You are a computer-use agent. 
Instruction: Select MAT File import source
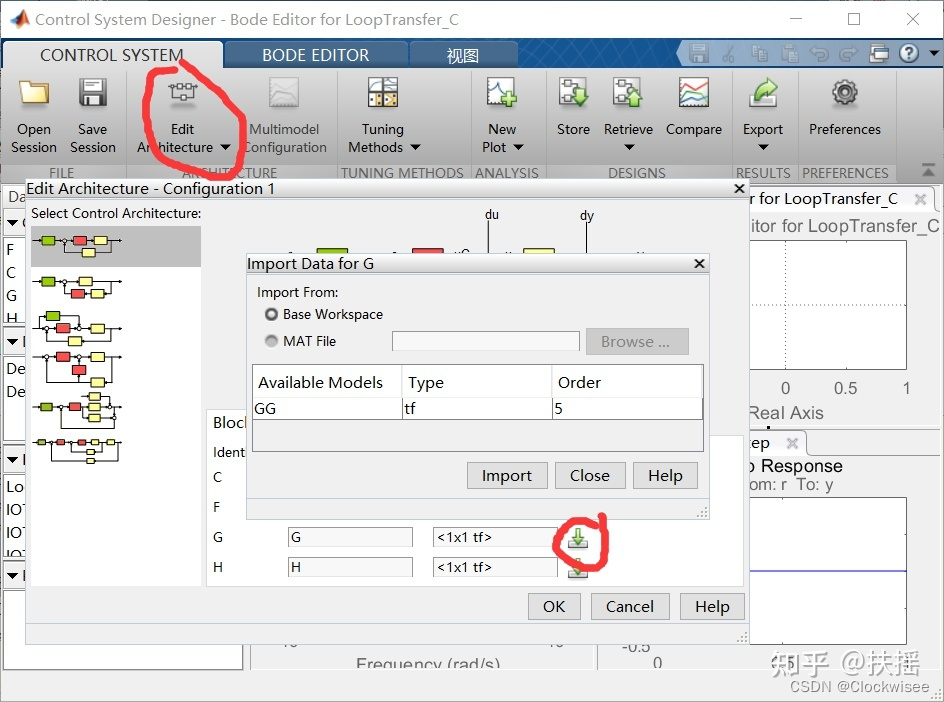272,341
